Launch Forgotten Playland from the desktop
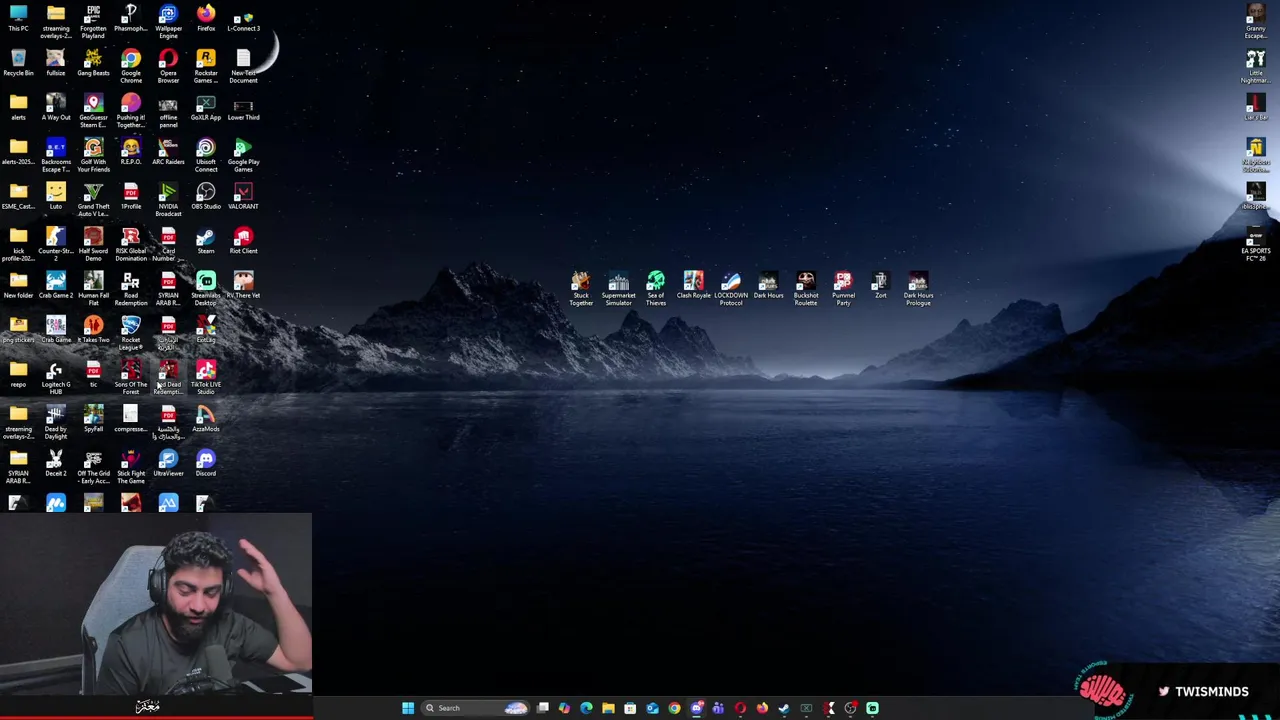Viewport: 1280px width, 720px height. click(x=93, y=20)
